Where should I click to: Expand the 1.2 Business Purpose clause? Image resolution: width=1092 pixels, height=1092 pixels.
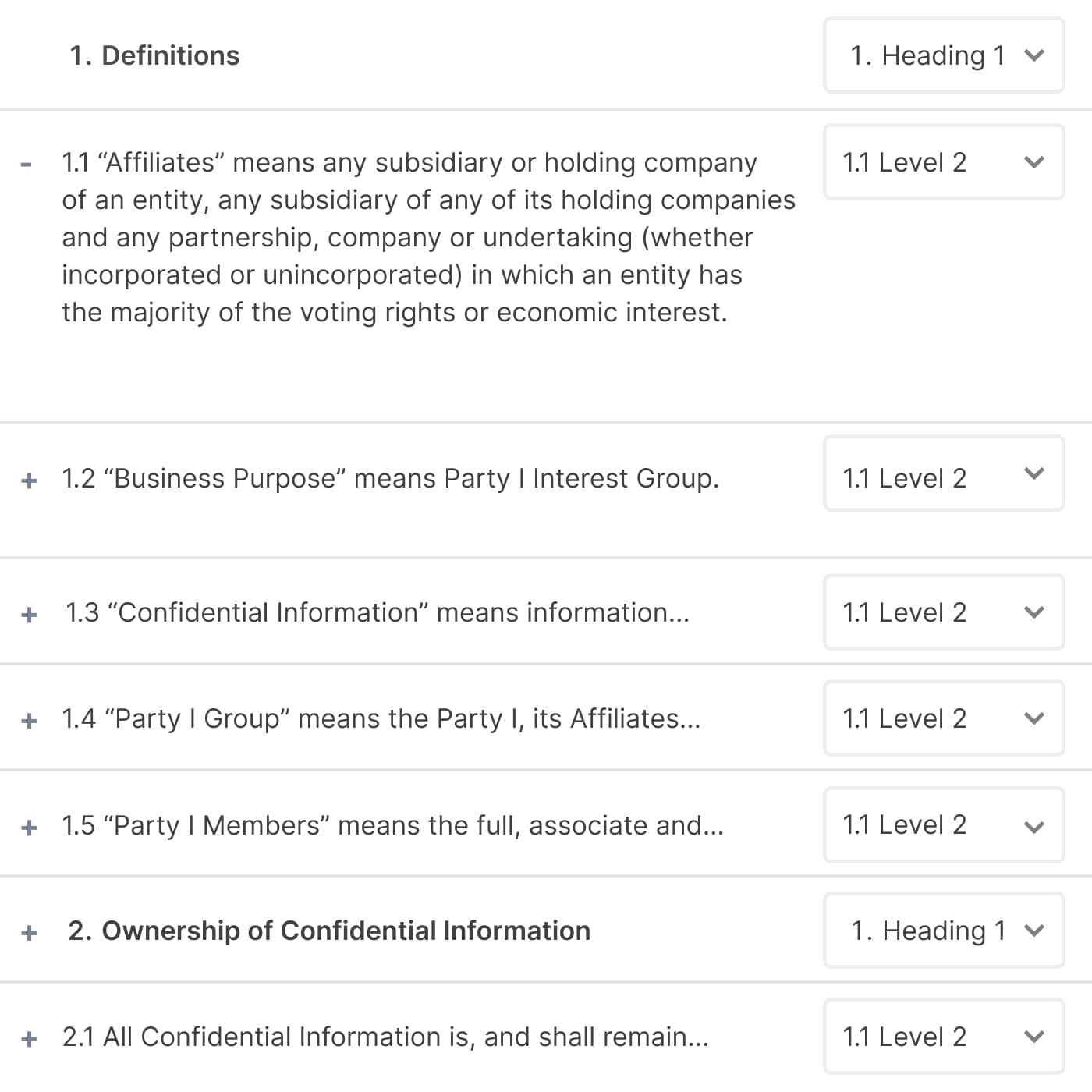point(30,480)
